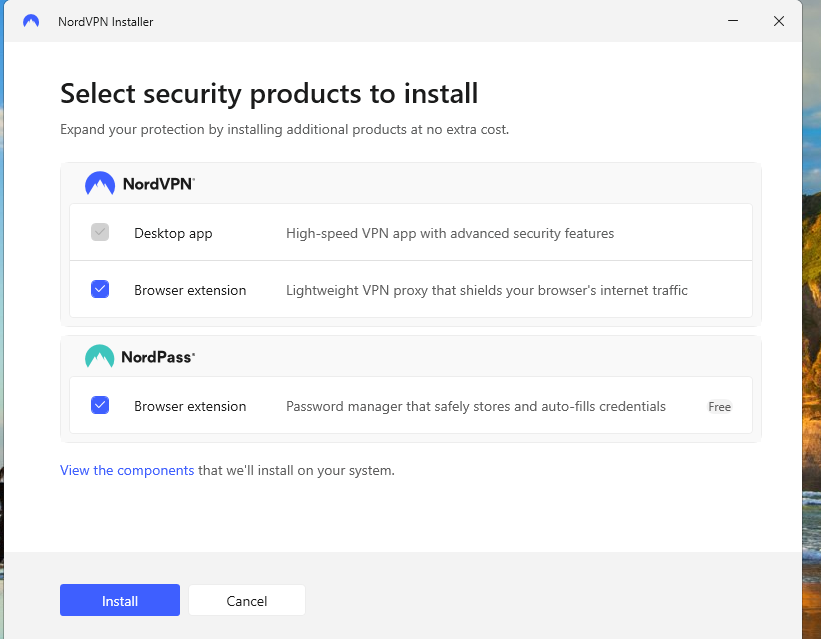Click the NordVPN brand name text
The image size is (821, 639).
(159, 184)
